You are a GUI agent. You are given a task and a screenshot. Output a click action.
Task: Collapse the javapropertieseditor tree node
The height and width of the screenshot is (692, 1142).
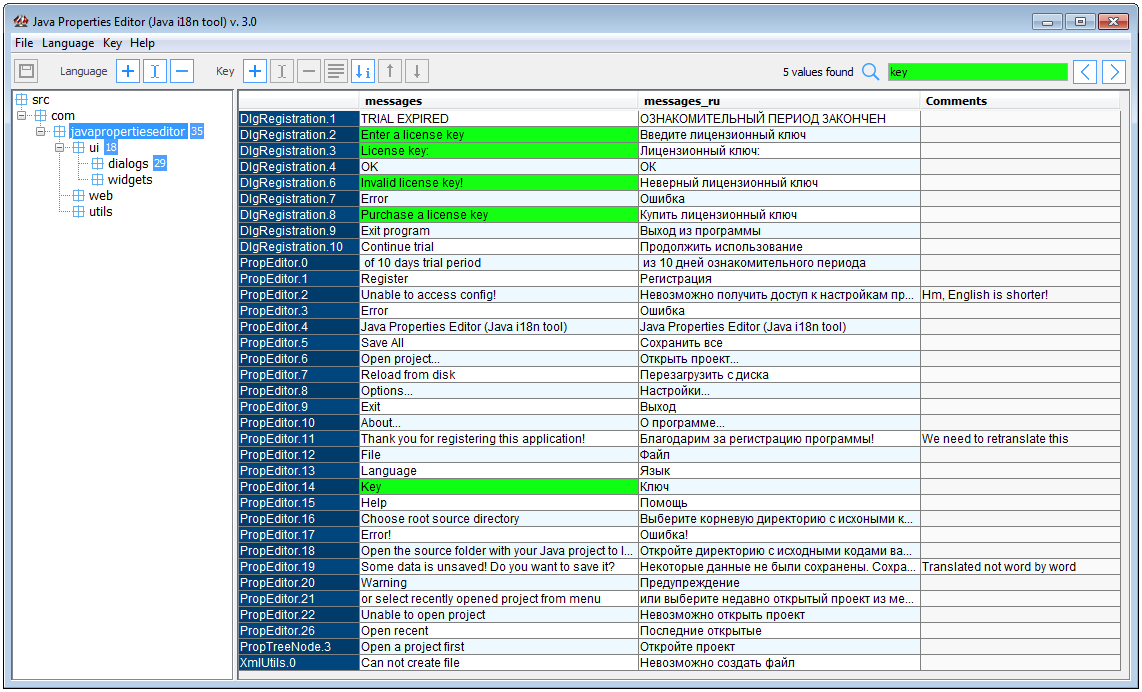tap(41, 131)
